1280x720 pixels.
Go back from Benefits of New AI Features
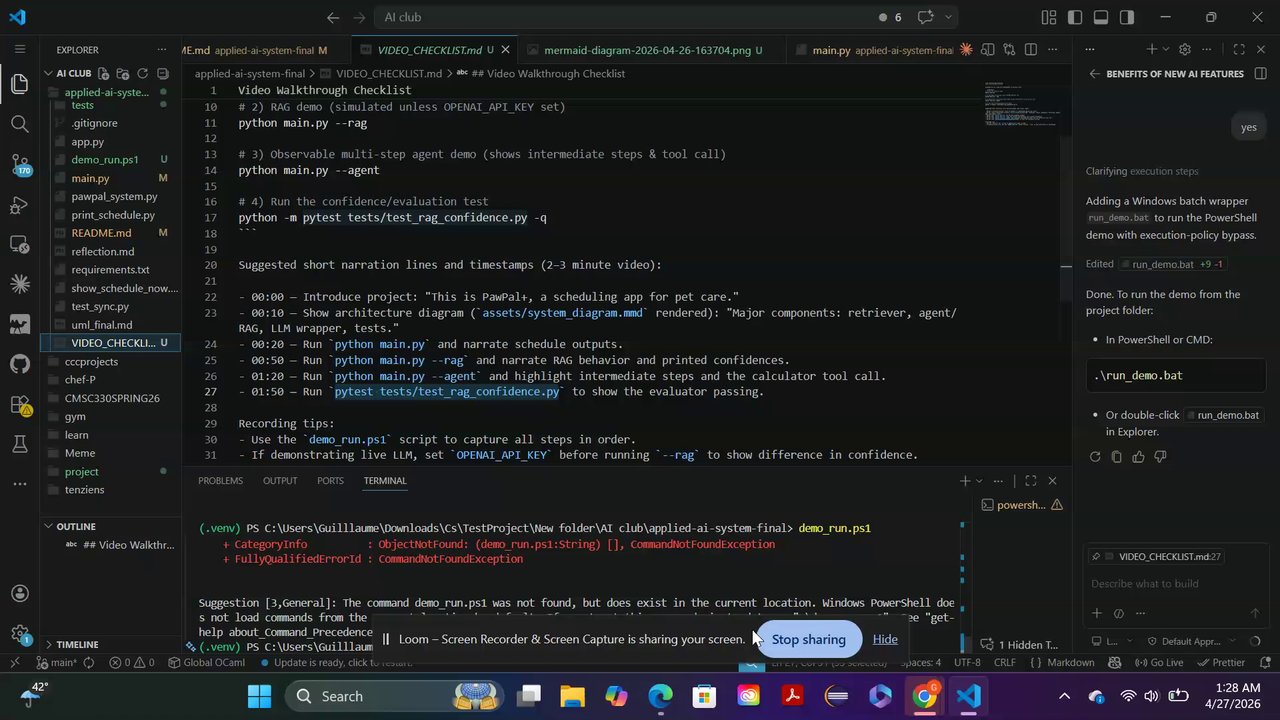(1094, 74)
